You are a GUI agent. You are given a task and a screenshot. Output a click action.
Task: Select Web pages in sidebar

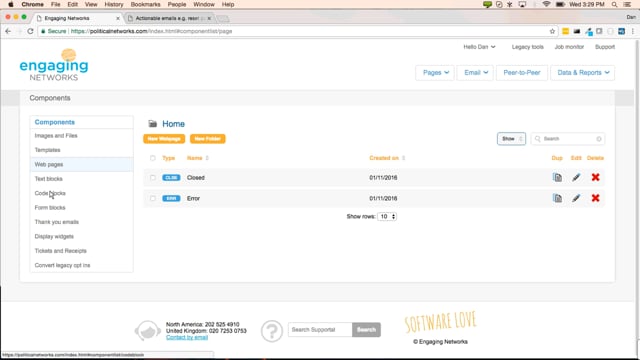tap(81, 164)
